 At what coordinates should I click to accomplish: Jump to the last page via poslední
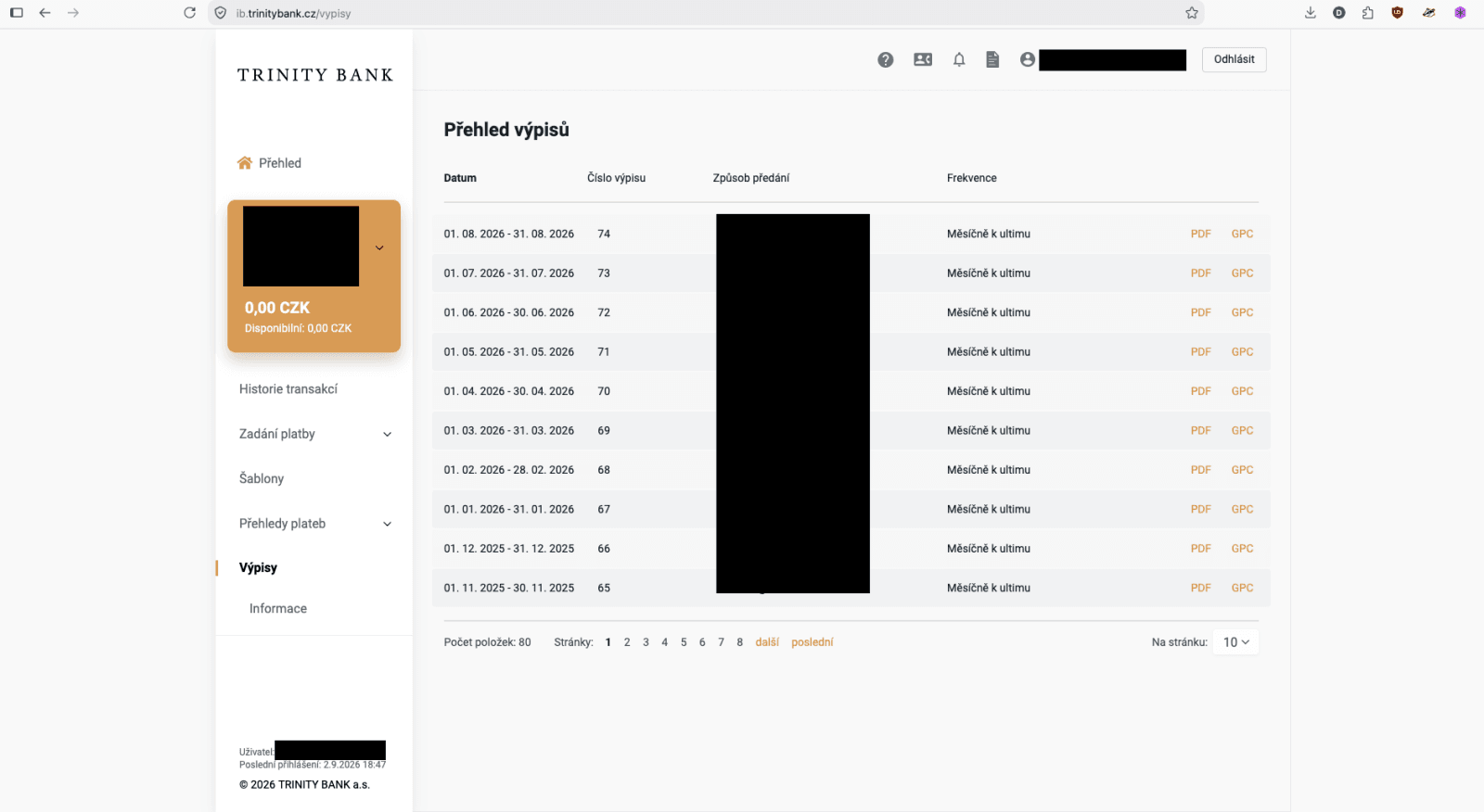coord(812,642)
